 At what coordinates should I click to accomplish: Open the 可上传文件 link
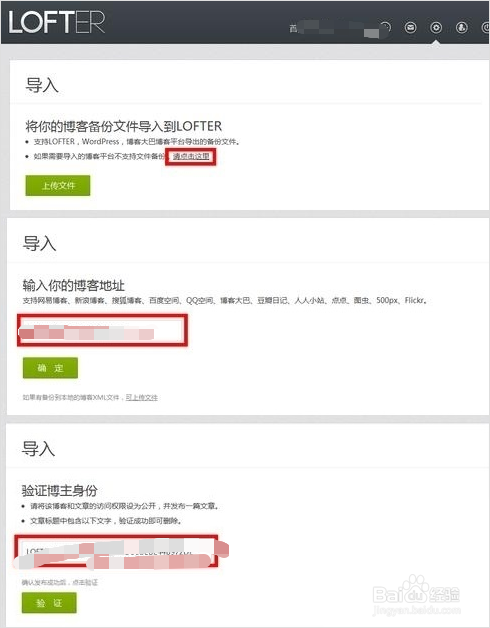pos(141,397)
